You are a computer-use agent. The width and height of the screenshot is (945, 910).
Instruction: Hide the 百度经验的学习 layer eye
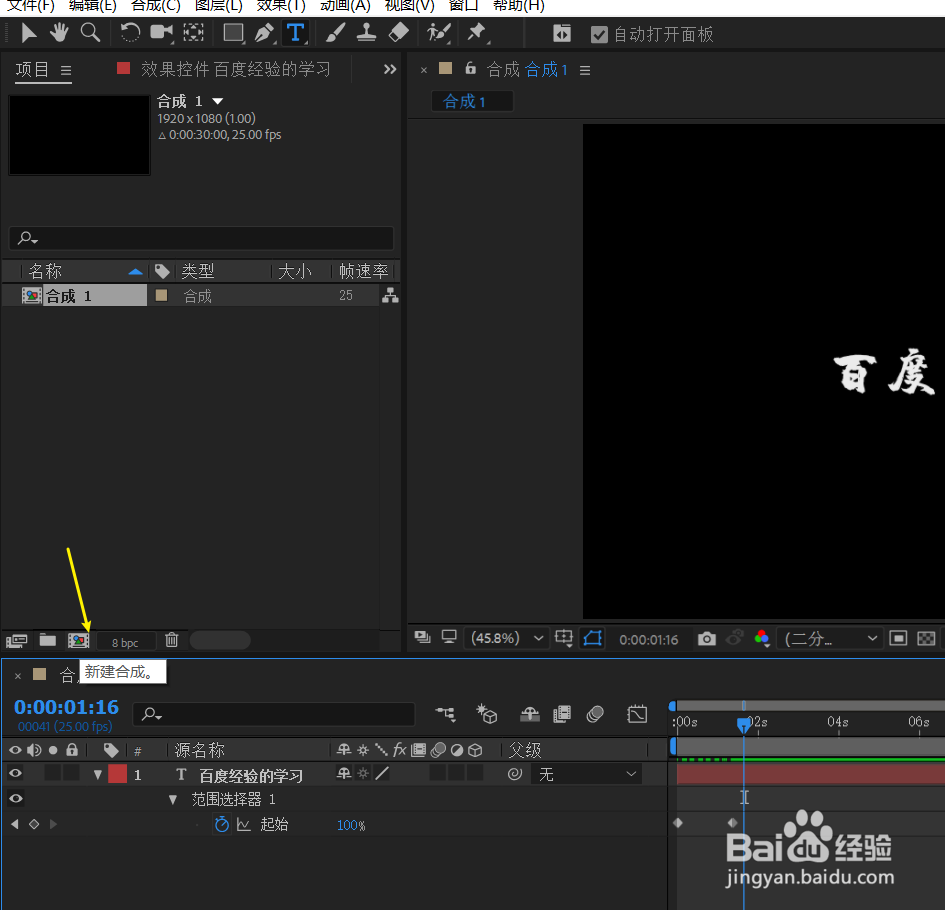tap(15, 773)
